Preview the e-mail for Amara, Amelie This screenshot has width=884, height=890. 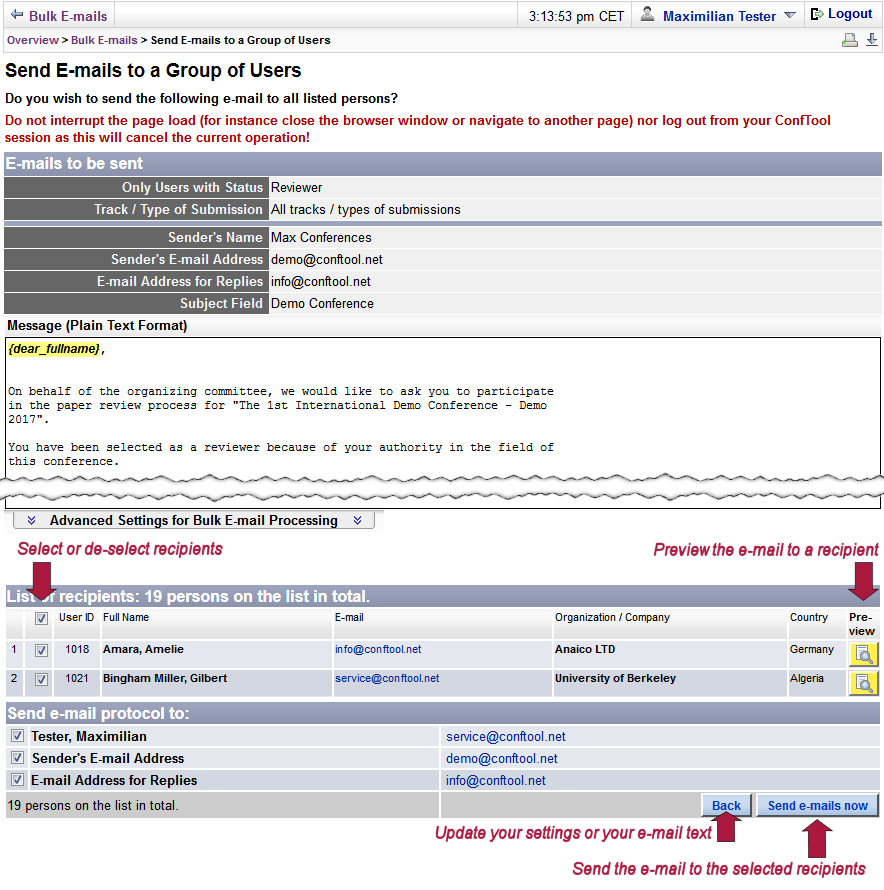[x=864, y=654]
